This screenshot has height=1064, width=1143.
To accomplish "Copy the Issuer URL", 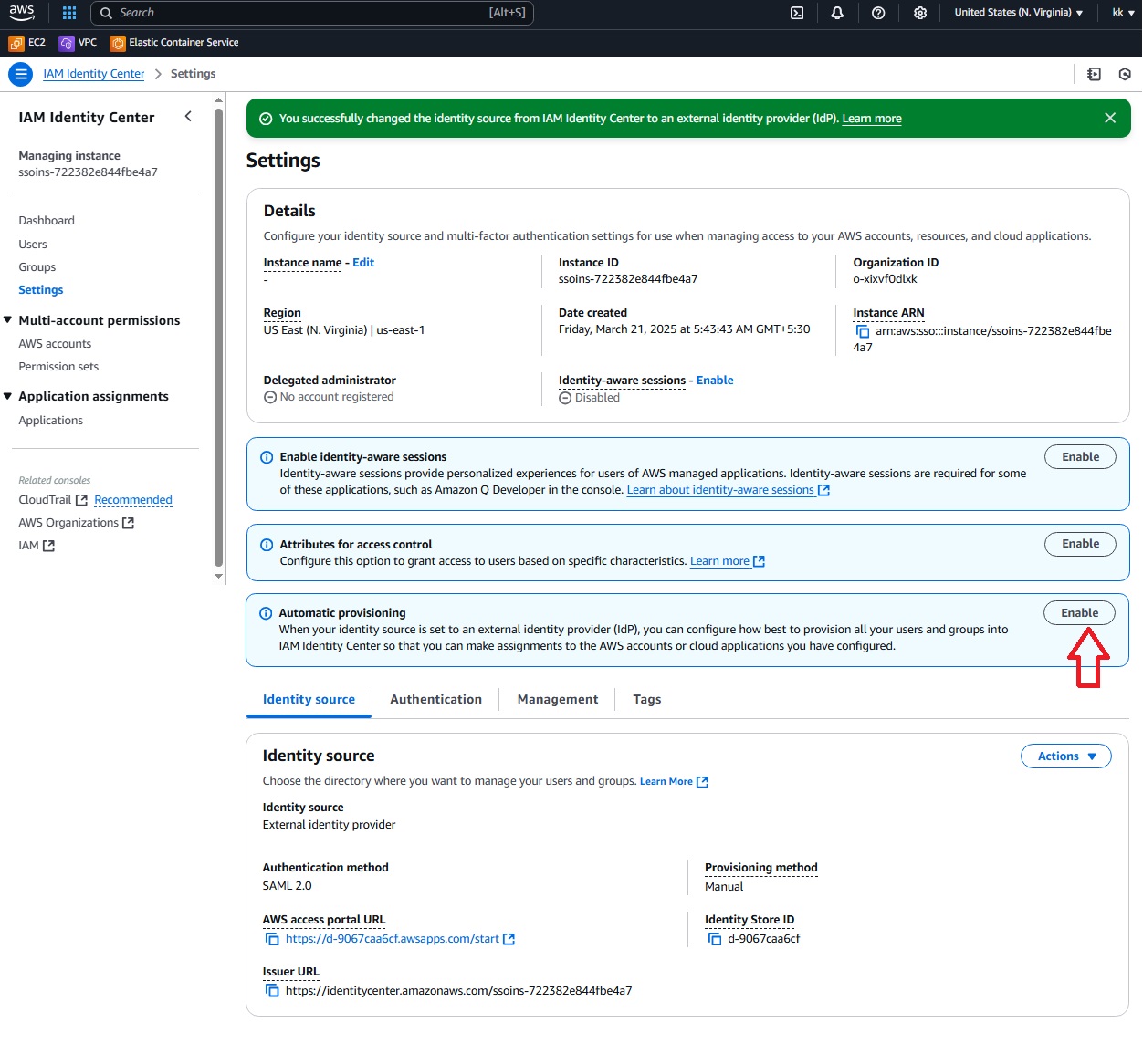I will [272, 991].
